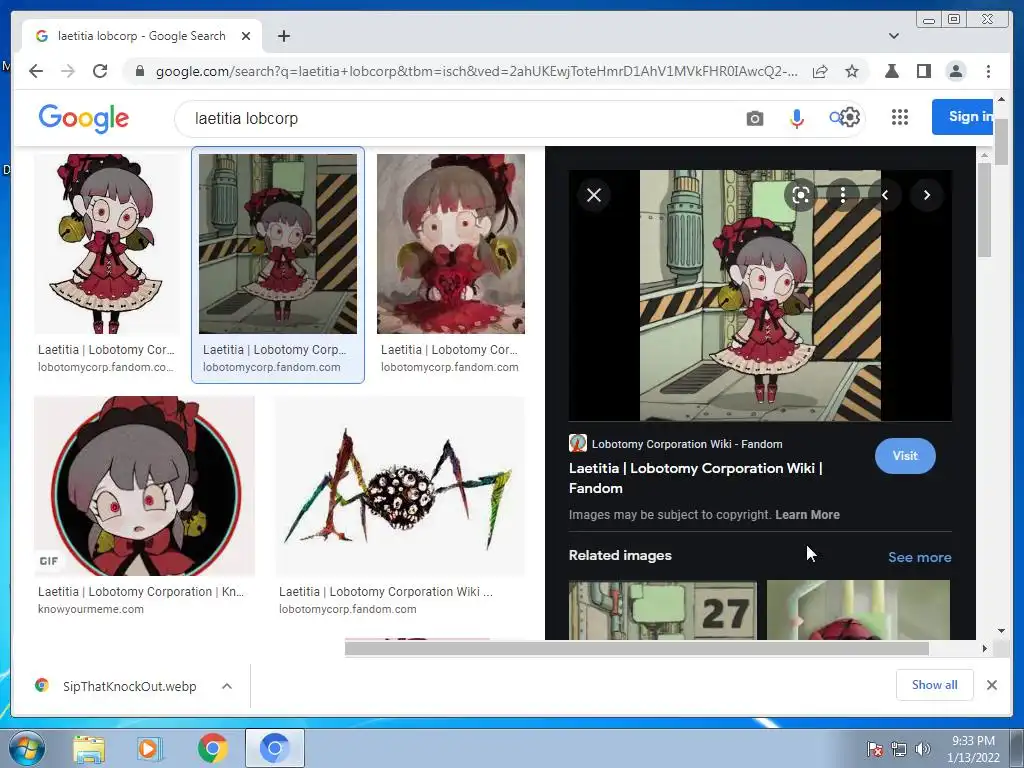Expand options for SipThatKnockOut.webp download
This screenshot has height=768, width=1024.
(x=227, y=686)
